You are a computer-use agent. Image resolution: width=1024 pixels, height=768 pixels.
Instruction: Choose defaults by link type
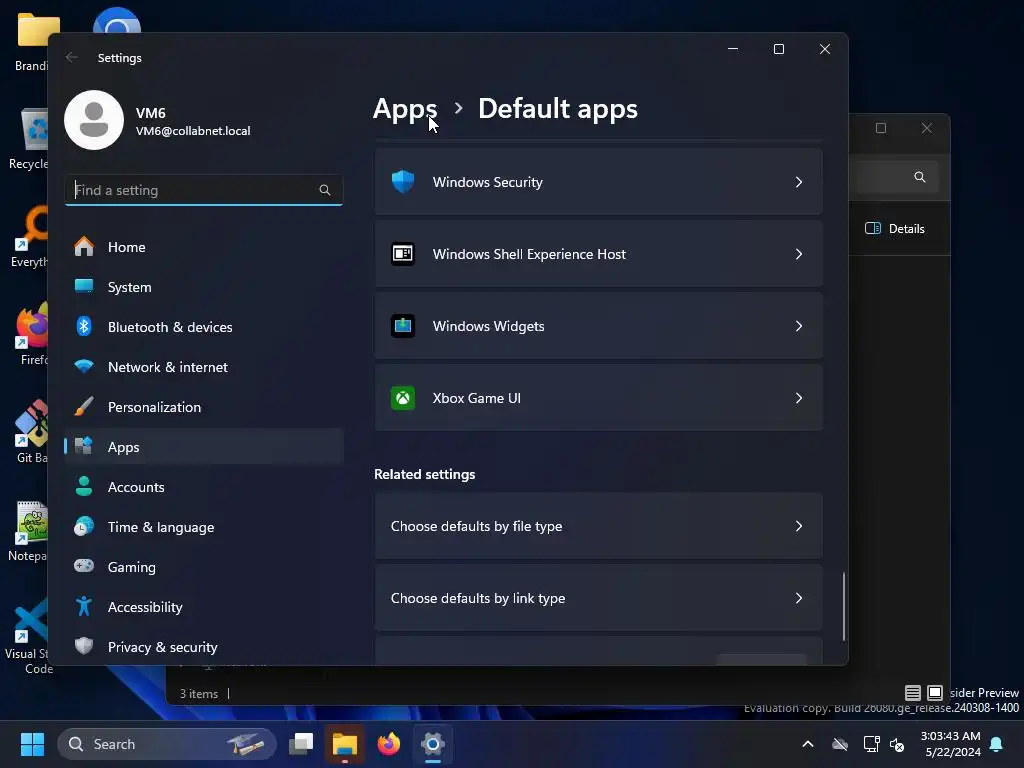point(598,598)
